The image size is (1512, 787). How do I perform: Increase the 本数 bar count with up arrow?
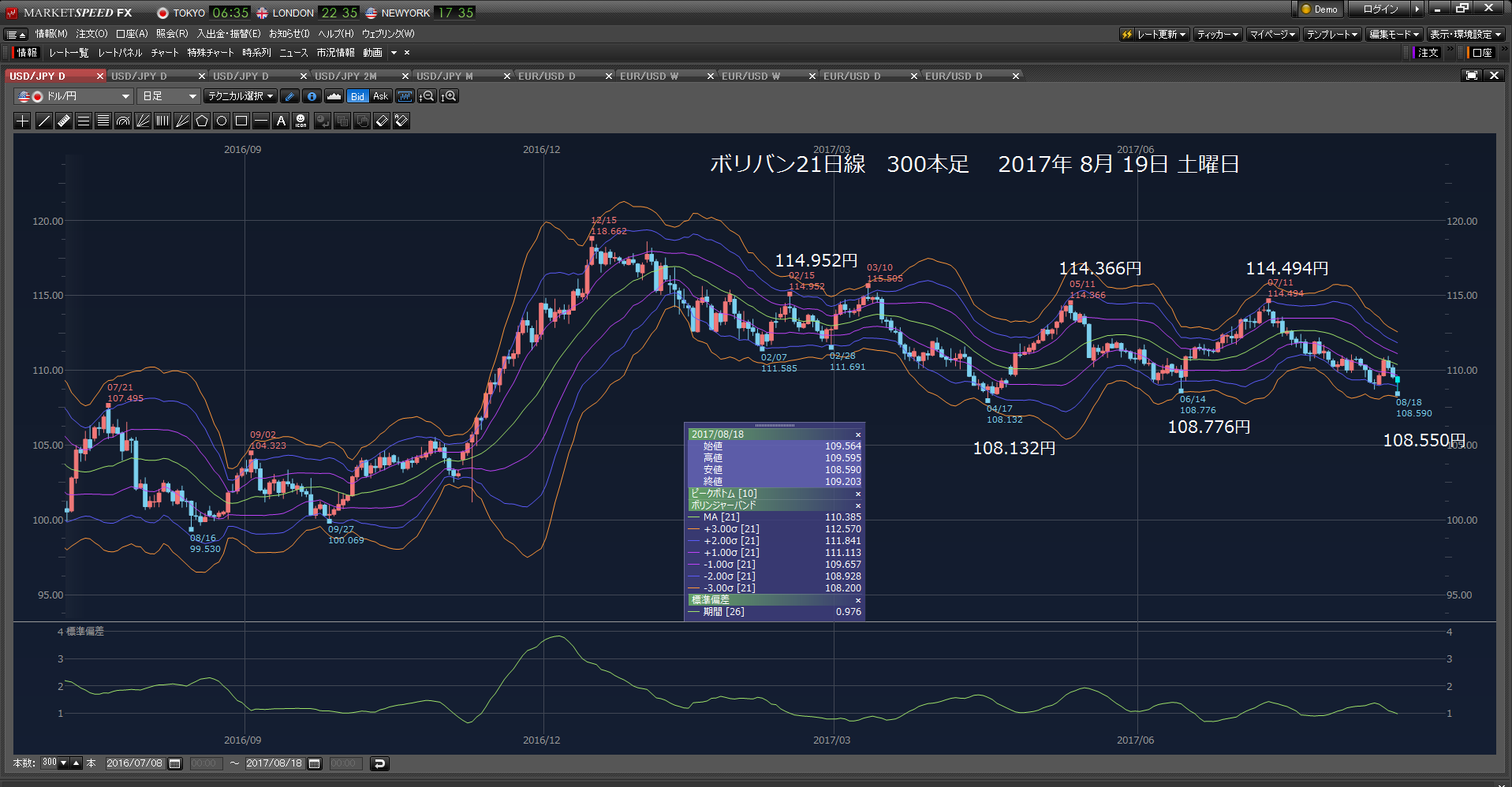tap(77, 763)
